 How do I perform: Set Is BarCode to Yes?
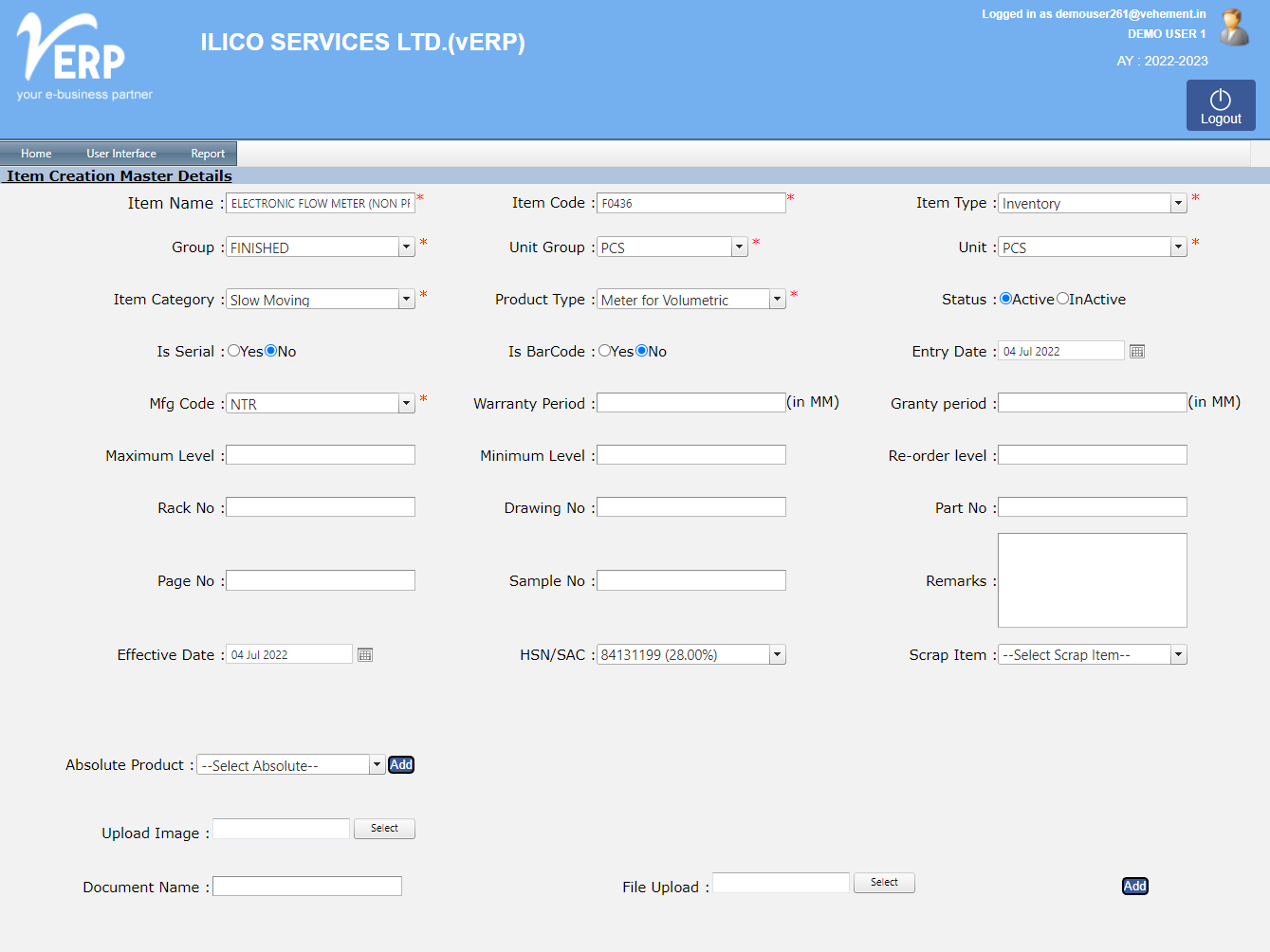[x=604, y=351]
